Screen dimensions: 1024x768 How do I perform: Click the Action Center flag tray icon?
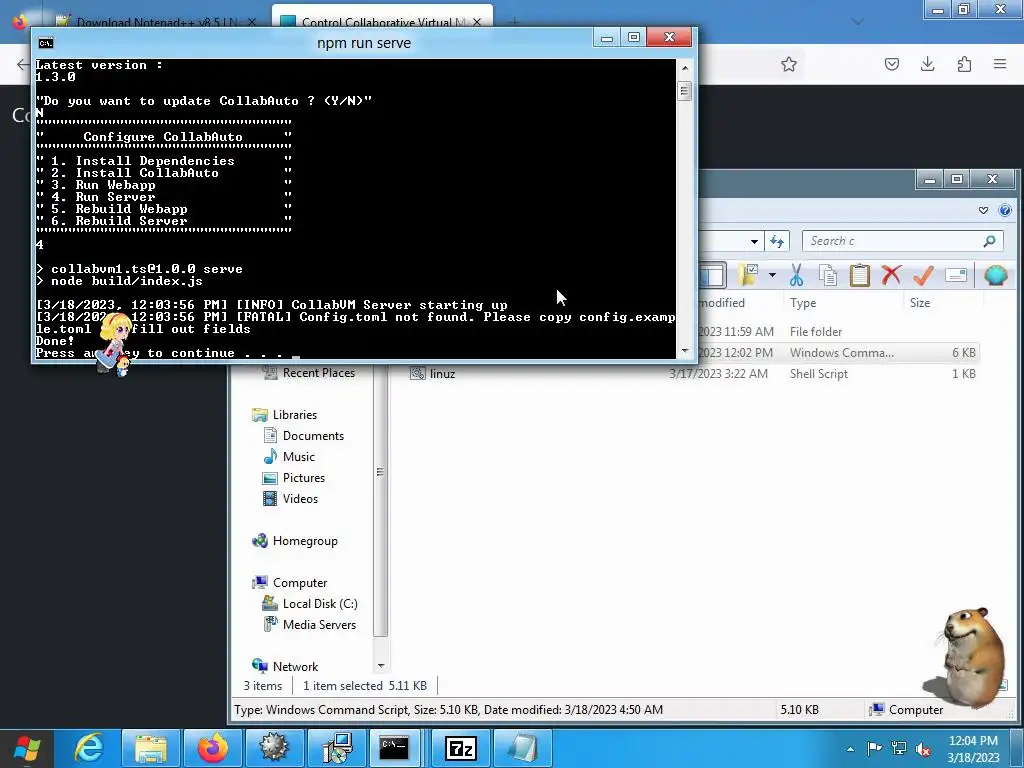point(874,749)
